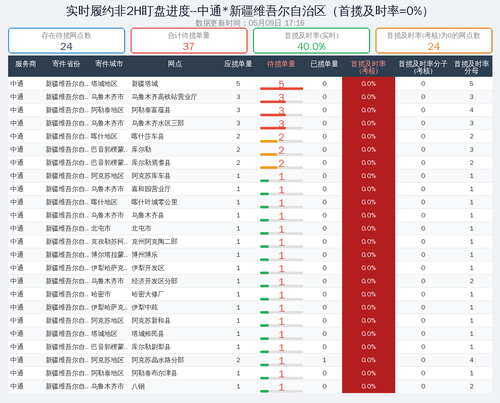Select the 新疆塔城 outlet cell
The image size is (500, 403).
tap(145, 84)
